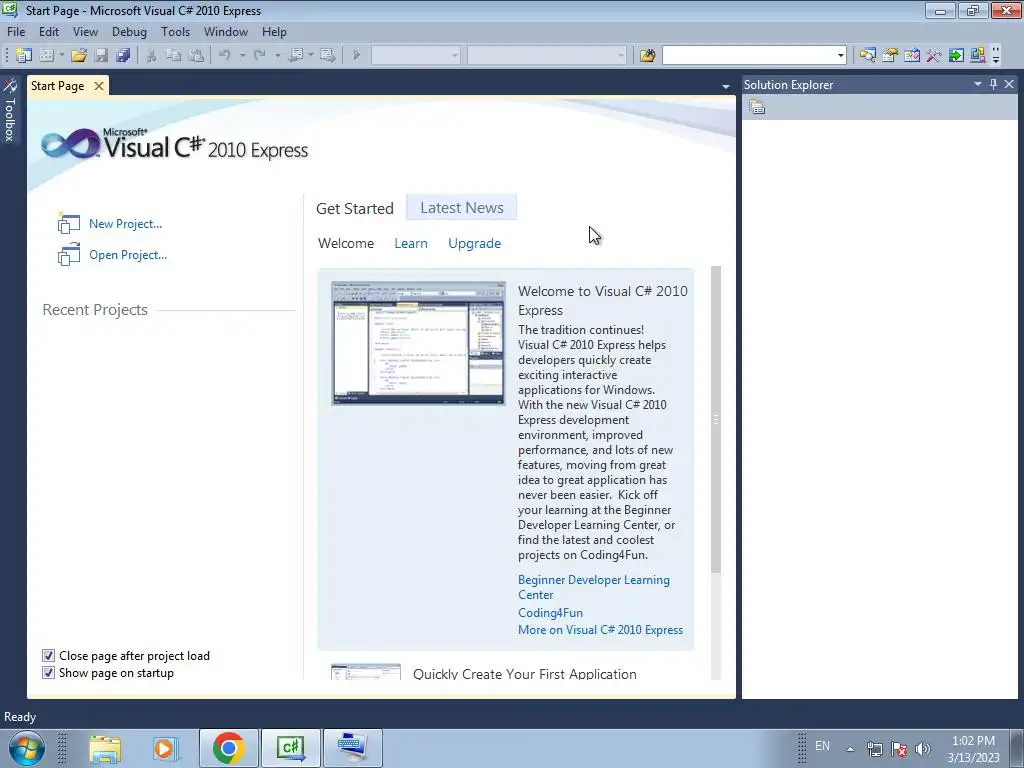Viewport: 1024px width, 768px height.
Task: Open the Solution Explorer window position dropdown
Action: (x=978, y=84)
